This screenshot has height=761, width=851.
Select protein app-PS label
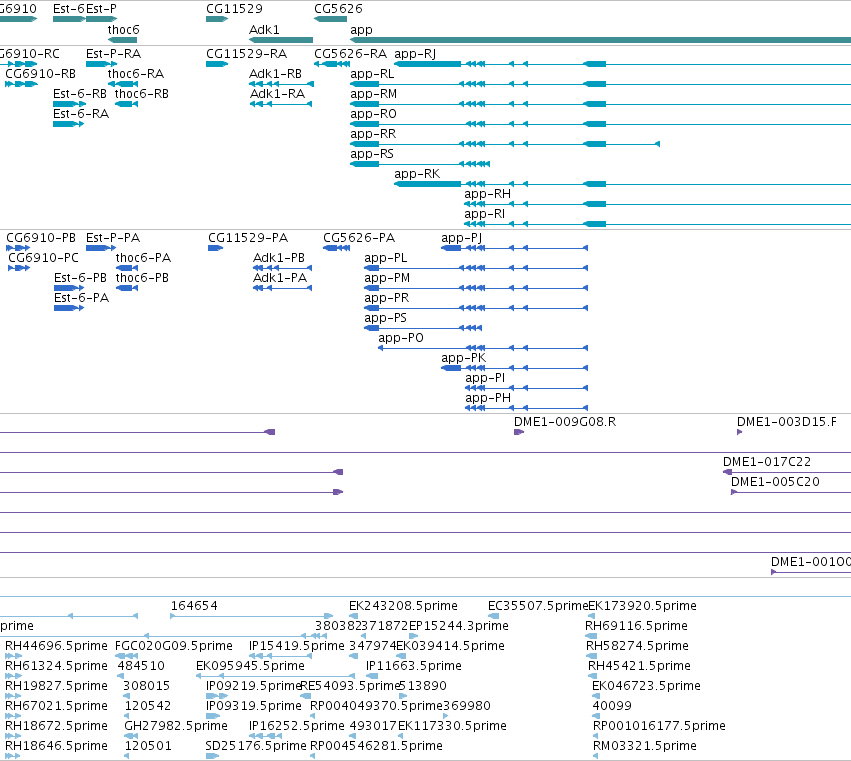tap(385, 319)
